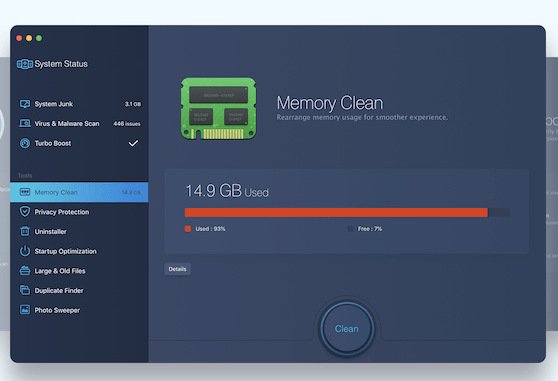Show memory Details
The image size is (558, 381).
(x=177, y=269)
